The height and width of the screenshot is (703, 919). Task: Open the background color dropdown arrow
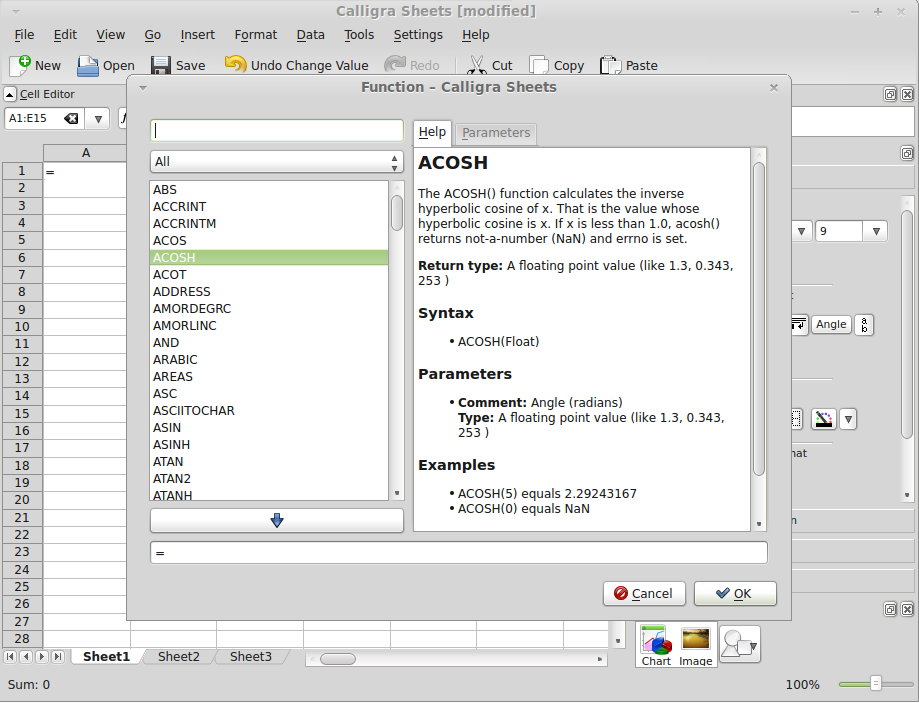pyautogui.click(x=848, y=419)
